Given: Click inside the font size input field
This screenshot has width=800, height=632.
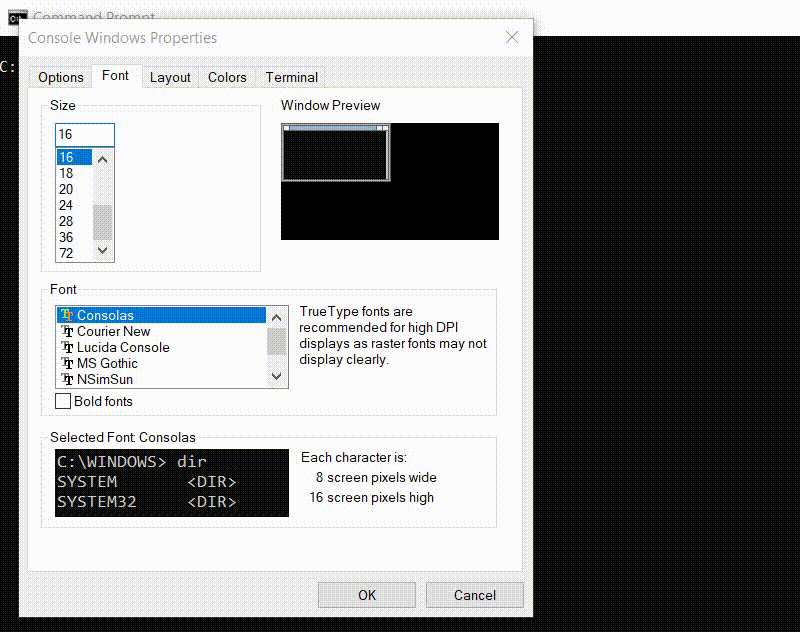Looking at the screenshot, I should point(84,134).
